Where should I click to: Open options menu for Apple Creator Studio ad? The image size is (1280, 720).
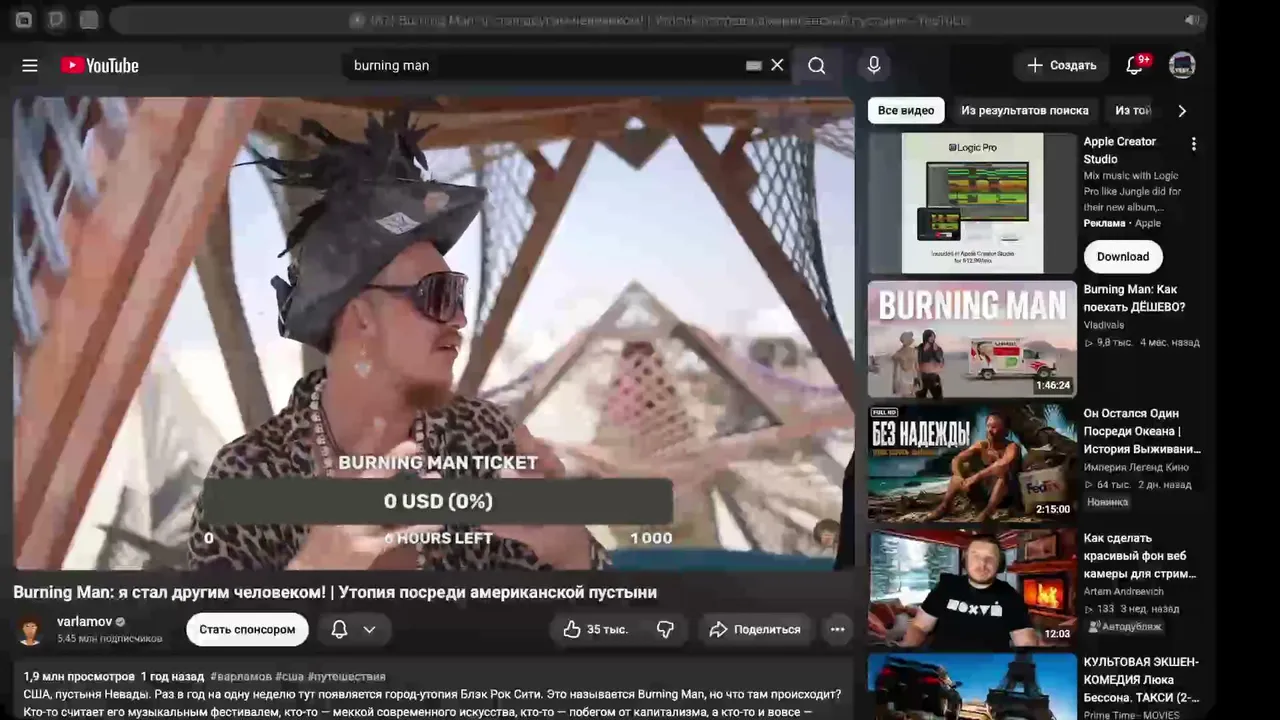[x=1193, y=144]
